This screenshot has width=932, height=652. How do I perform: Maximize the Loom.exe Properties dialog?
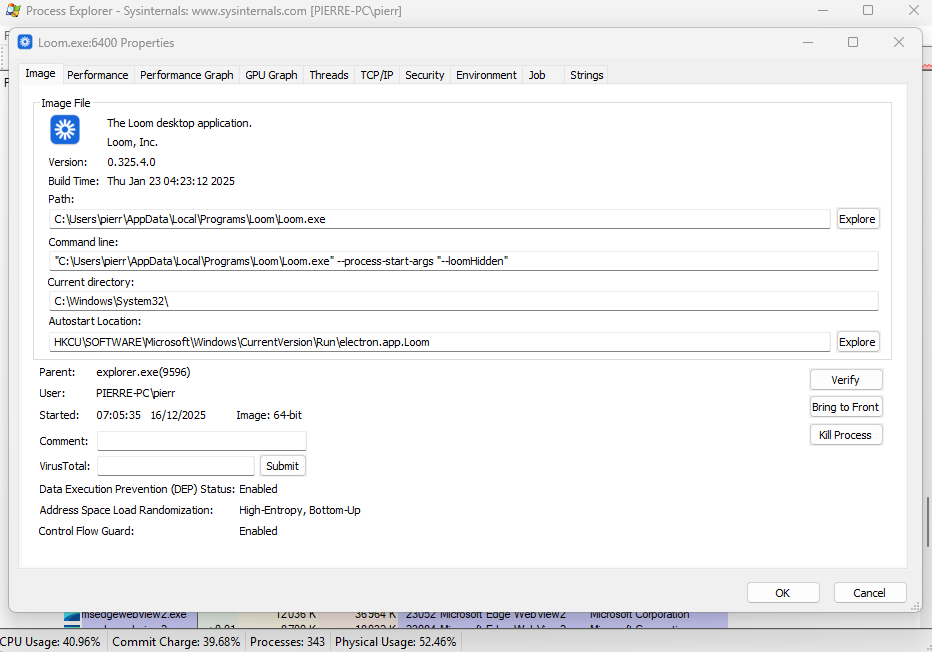(x=853, y=42)
